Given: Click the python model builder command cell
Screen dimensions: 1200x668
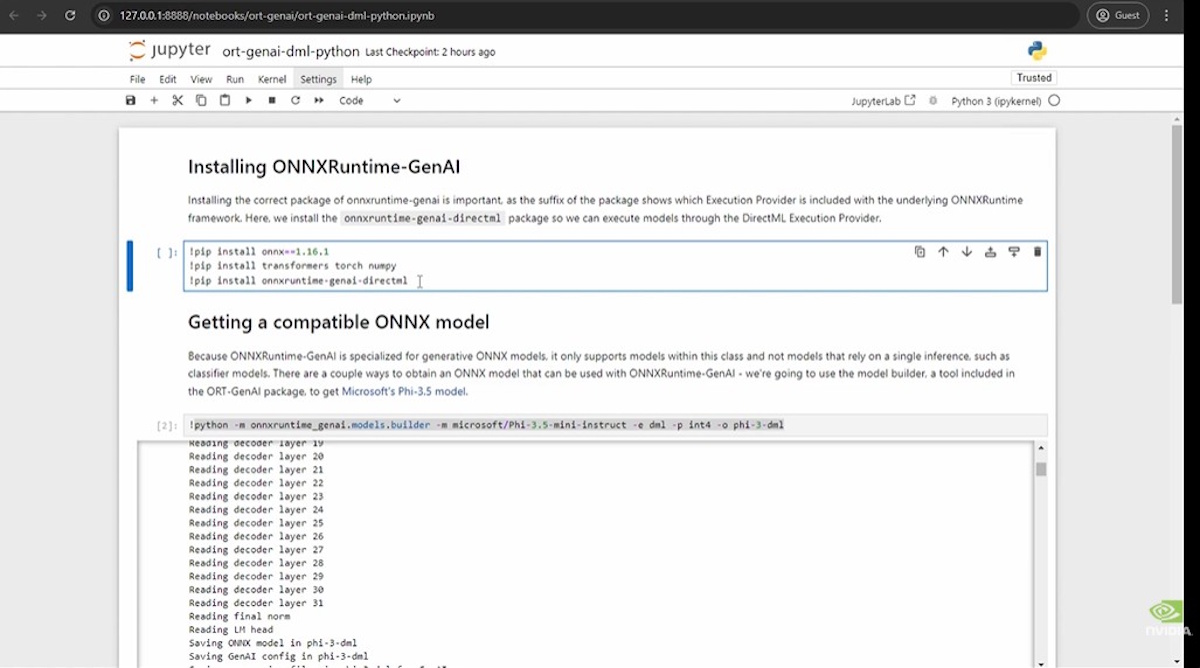Looking at the screenshot, I should 615,425.
